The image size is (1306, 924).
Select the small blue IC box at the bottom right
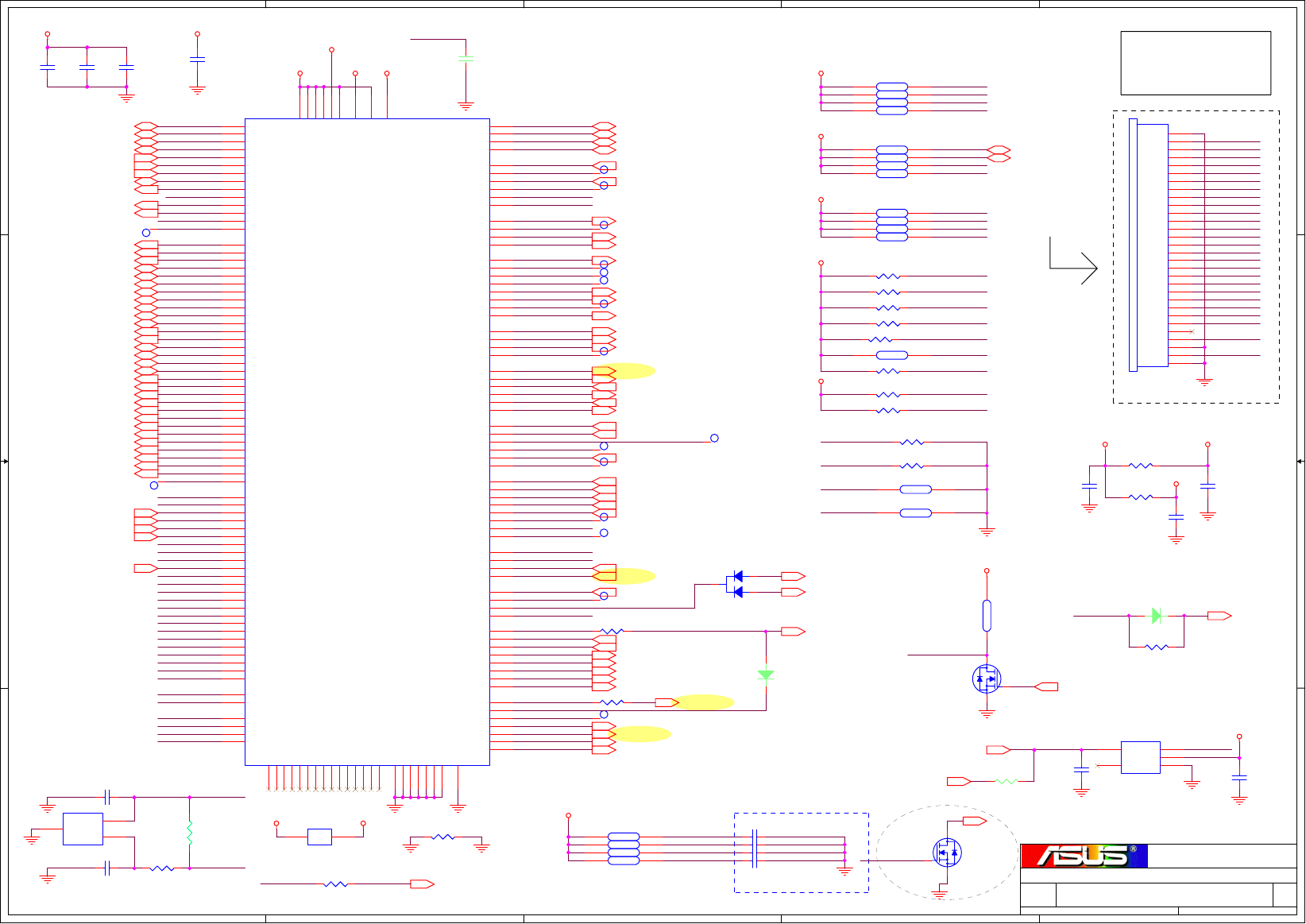click(1141, 757)
